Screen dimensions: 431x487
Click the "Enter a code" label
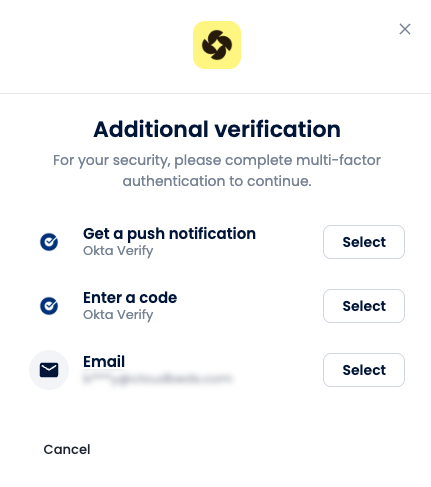130,298
